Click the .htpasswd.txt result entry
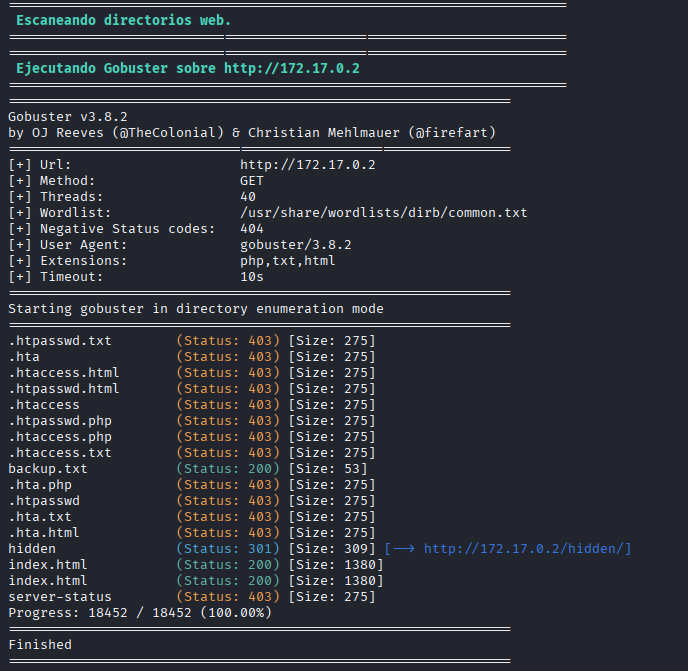Screen dimensions: 688x671 [59, 341]
